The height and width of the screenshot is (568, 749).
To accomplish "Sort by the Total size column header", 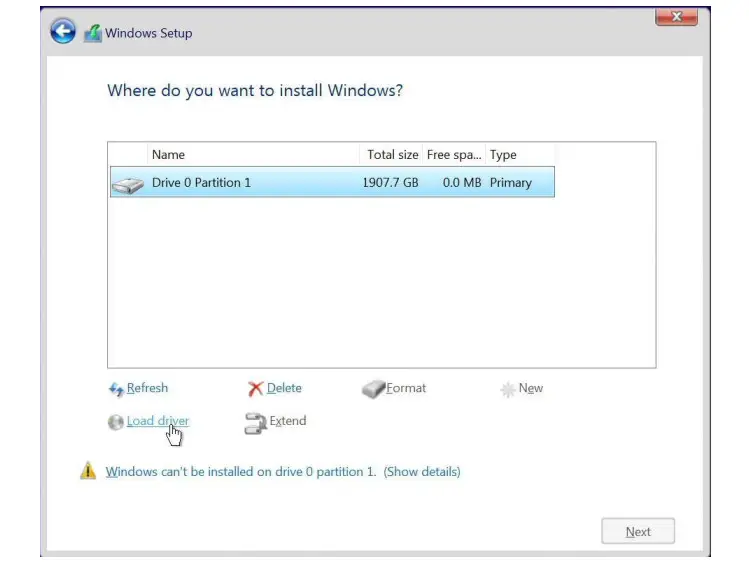I will (x=391, y=155).
